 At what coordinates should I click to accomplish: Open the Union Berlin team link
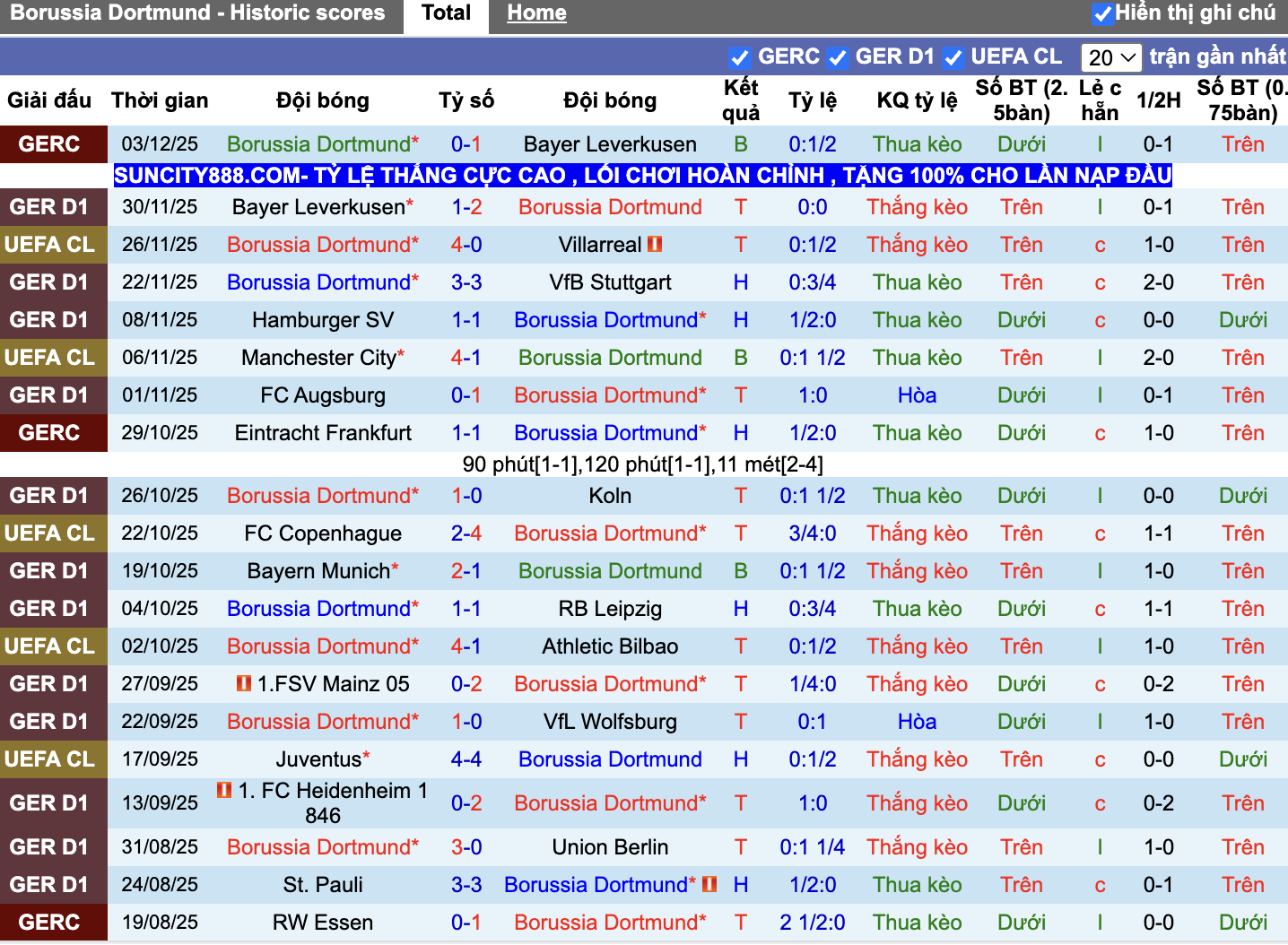point(610,847)
